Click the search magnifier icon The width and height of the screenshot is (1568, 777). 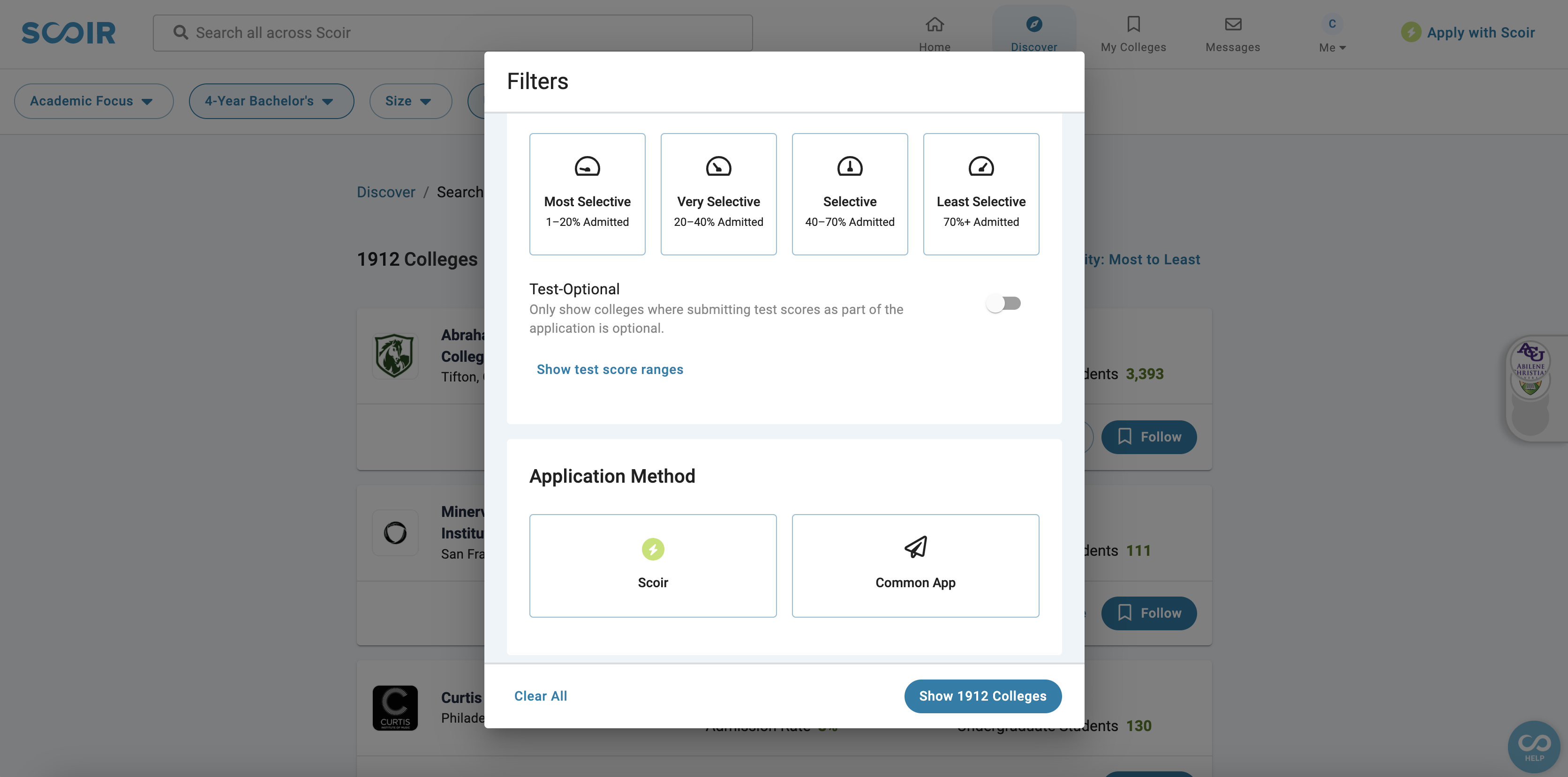180,32
